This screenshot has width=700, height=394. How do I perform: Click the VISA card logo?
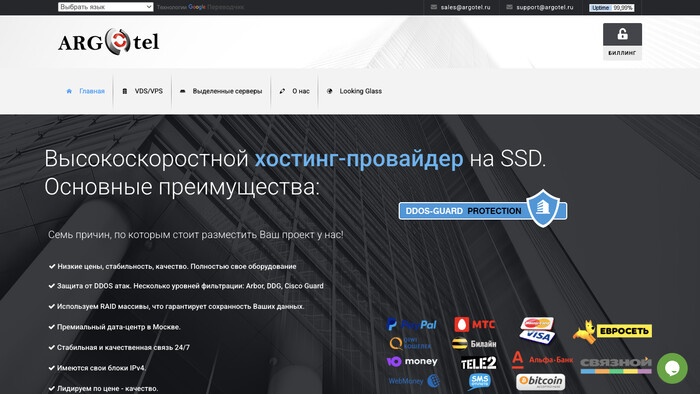tap(538, 336)
